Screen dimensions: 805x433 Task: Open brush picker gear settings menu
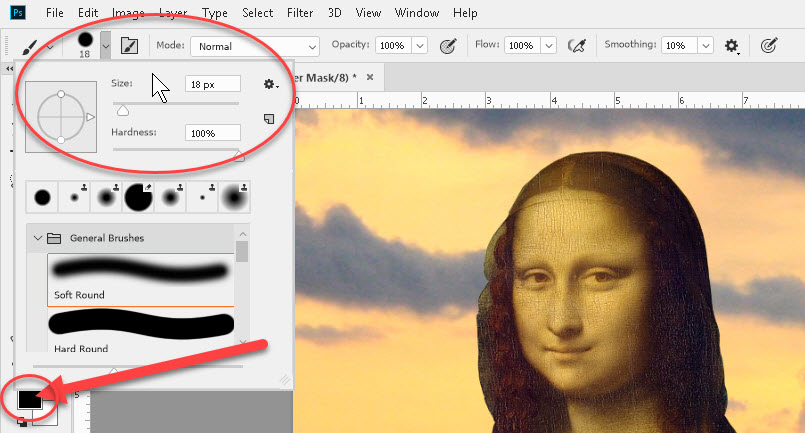tap(270, 84)
